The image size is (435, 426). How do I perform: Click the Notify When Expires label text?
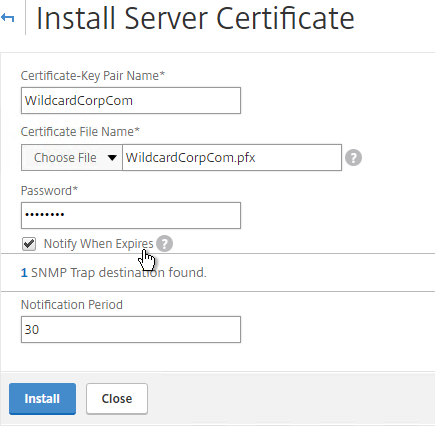pos(98,244)
